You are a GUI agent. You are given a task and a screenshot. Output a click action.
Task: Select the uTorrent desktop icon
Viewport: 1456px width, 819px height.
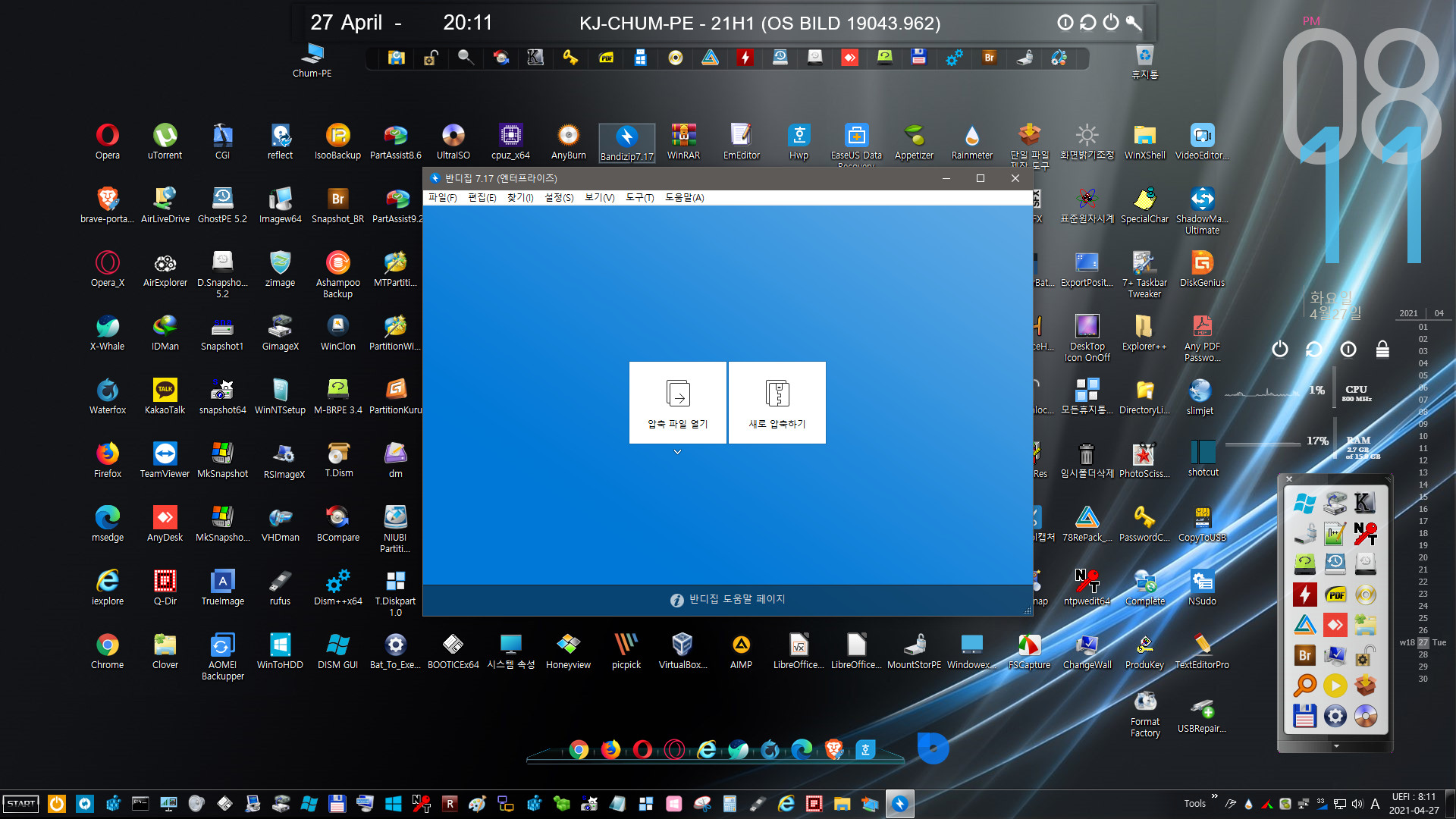point(165,142)
